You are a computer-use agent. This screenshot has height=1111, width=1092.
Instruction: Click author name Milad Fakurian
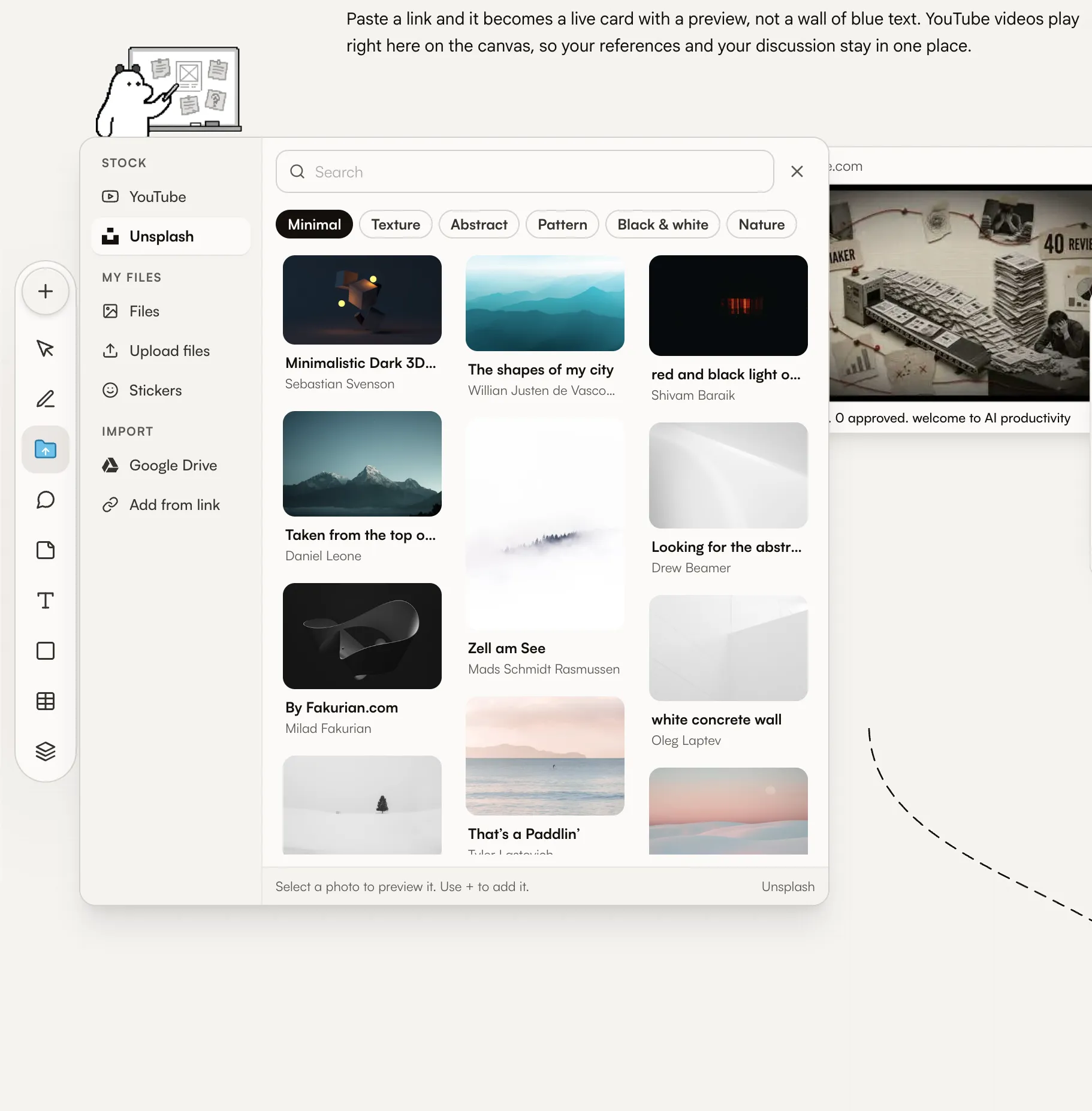(328, 728)
